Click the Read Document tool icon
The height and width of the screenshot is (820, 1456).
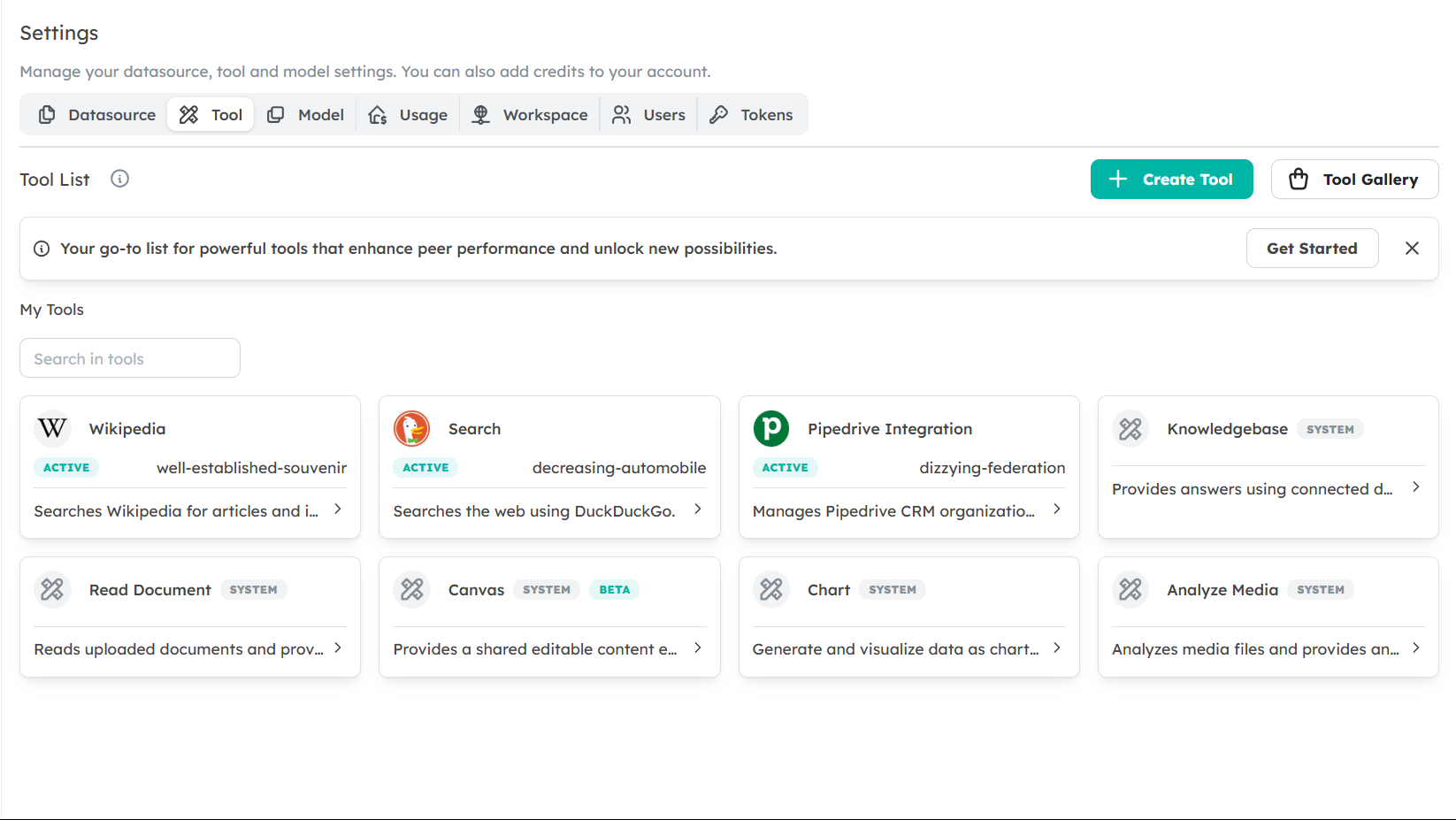point(52,589)
